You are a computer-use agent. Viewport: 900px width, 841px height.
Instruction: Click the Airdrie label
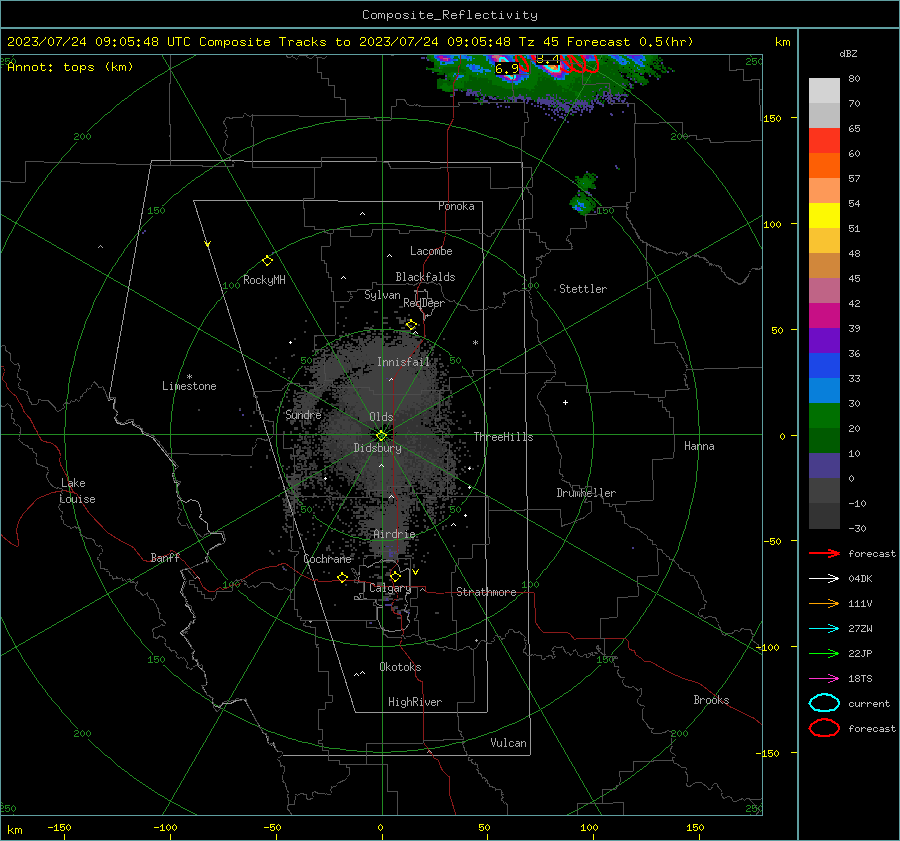(394, 534)
